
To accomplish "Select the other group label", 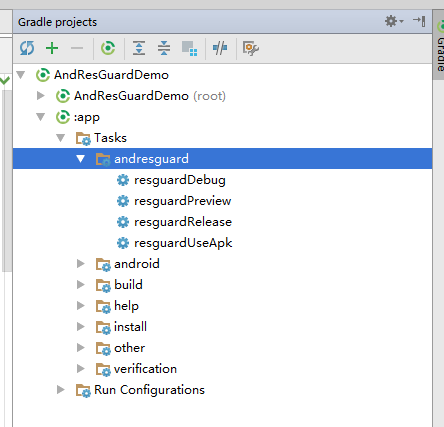I will (129, 348).
